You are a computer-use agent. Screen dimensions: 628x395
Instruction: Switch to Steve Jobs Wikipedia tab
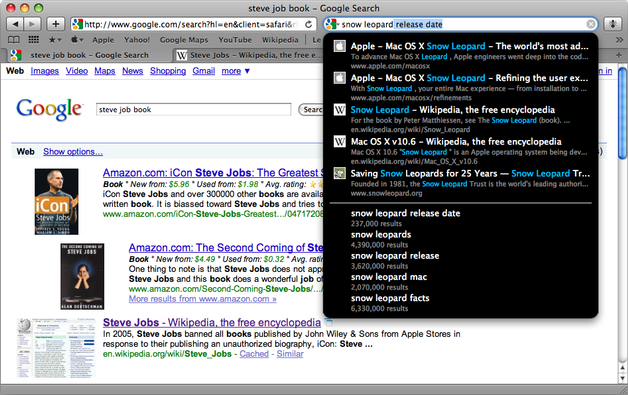tap(248, 55)
